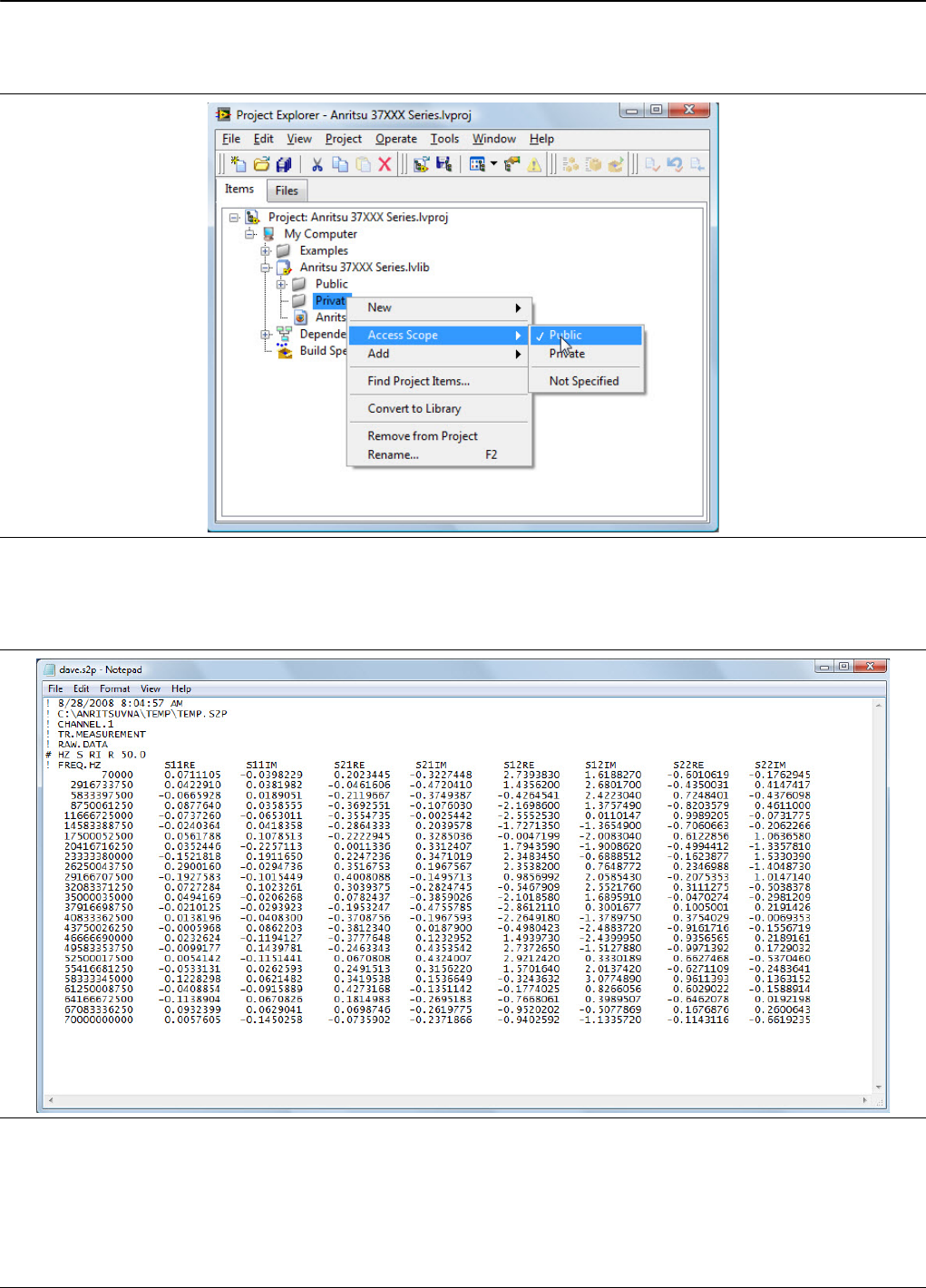Select the Examples tree item

coord(324,251)
